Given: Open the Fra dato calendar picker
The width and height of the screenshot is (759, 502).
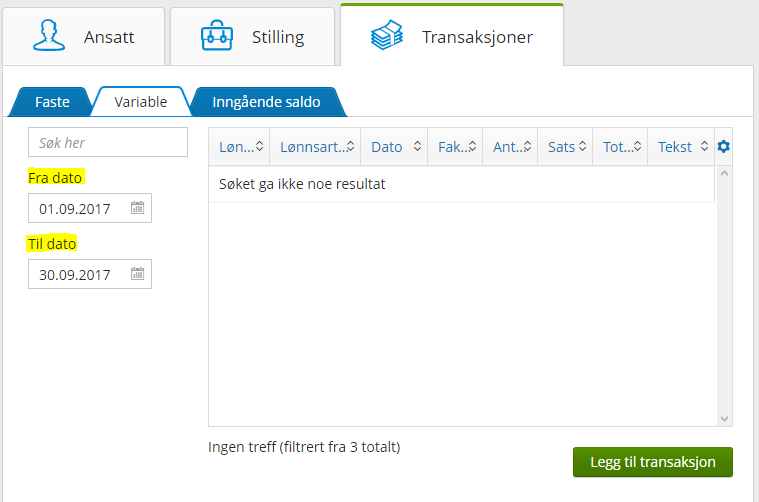Looking at the screenshot, I should pyautogui.click(x=138, y=209).
